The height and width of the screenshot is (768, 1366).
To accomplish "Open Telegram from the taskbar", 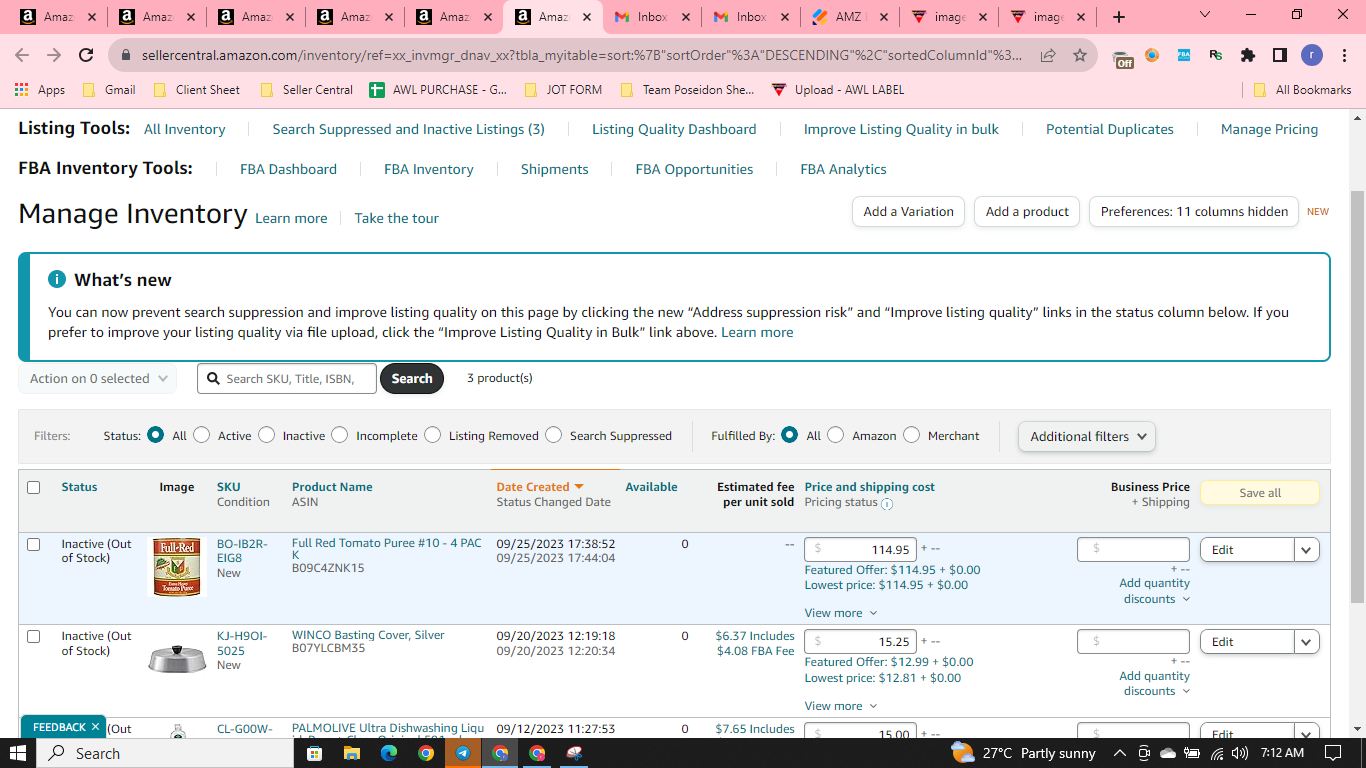I will tap(463, 753).
